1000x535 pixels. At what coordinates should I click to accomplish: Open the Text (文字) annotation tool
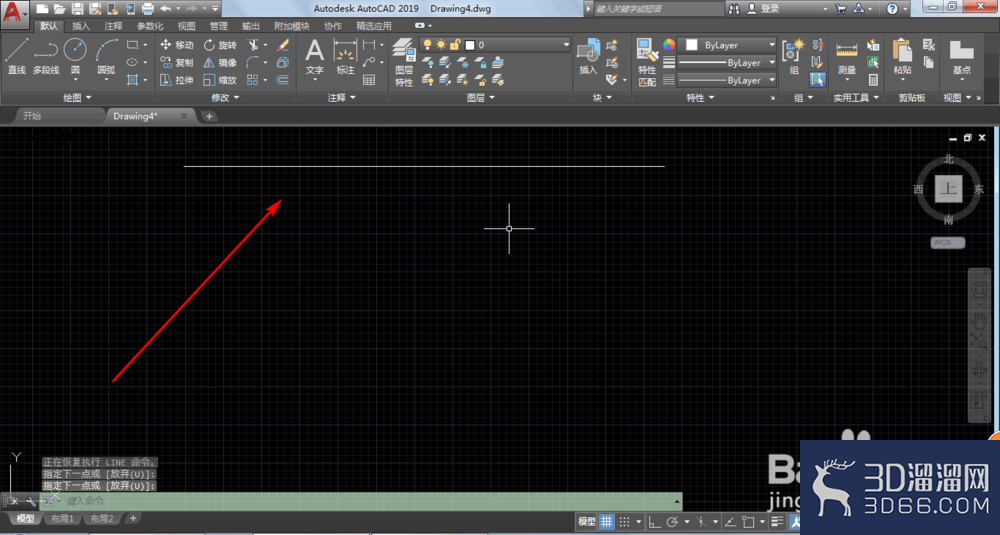pos(314,56)
